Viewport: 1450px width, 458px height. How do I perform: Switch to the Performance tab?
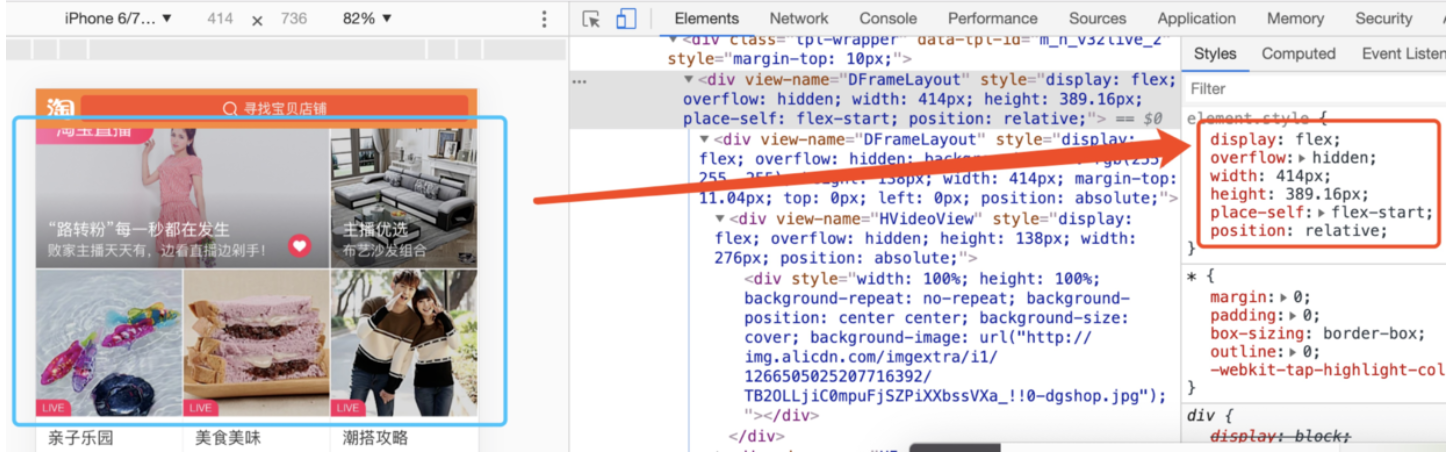click(x=993, y=18)
